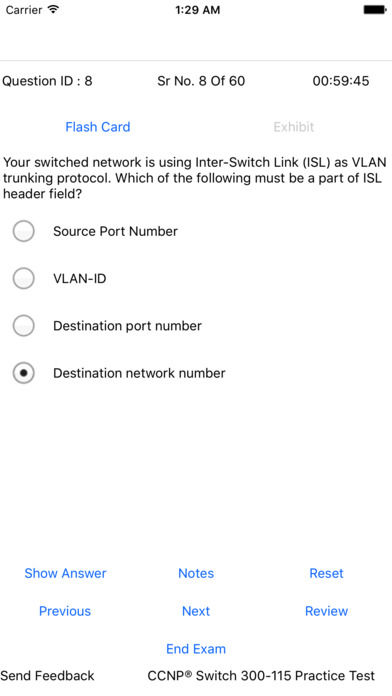Open the Flash Card view

point(98,127)
